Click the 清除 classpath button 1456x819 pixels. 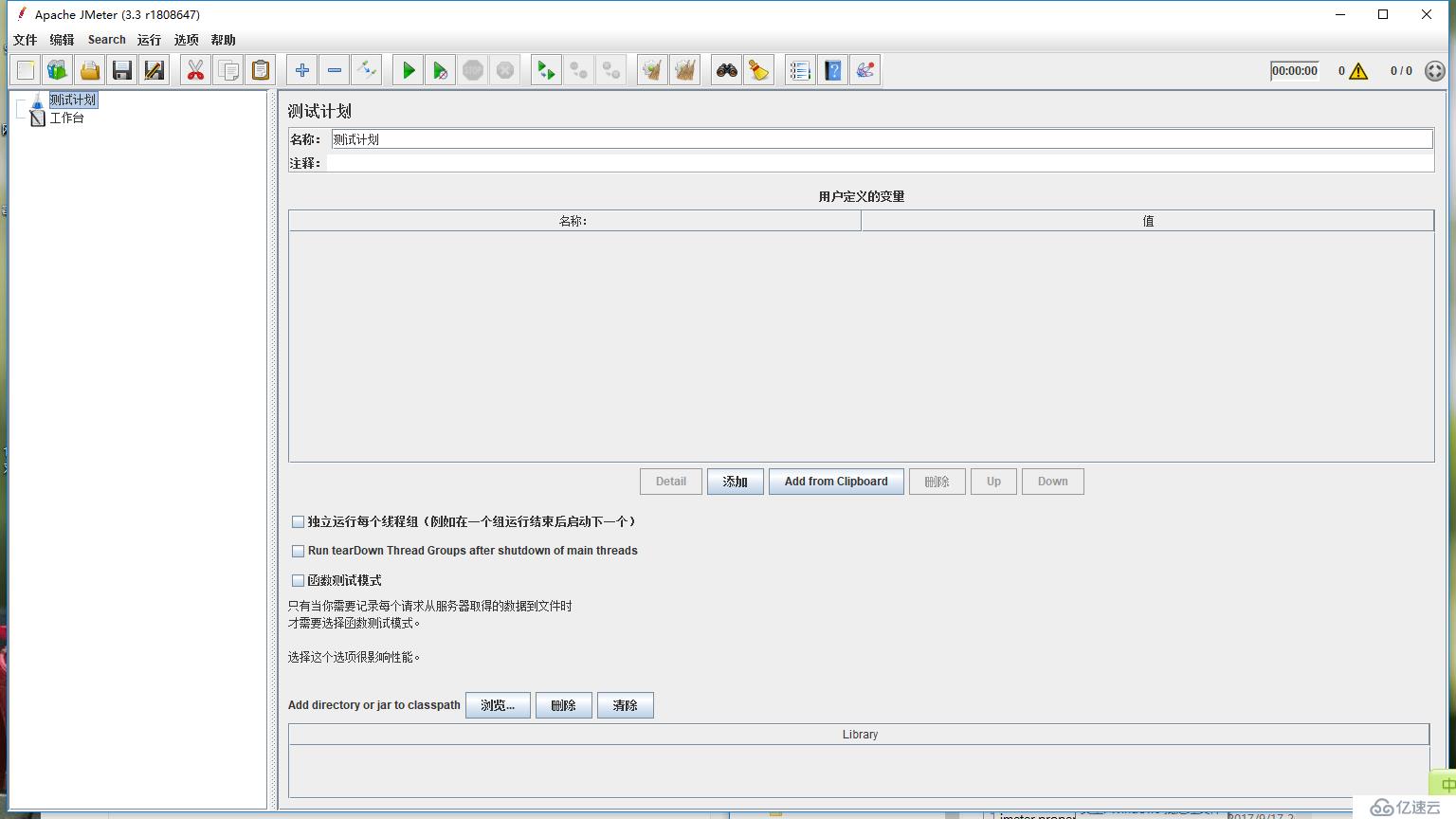pos(626,705)
